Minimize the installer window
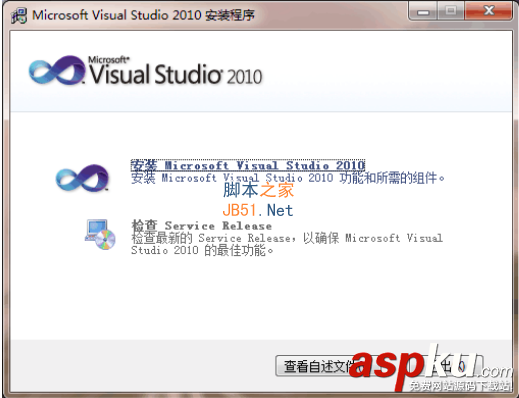 [x=423, y=11]
